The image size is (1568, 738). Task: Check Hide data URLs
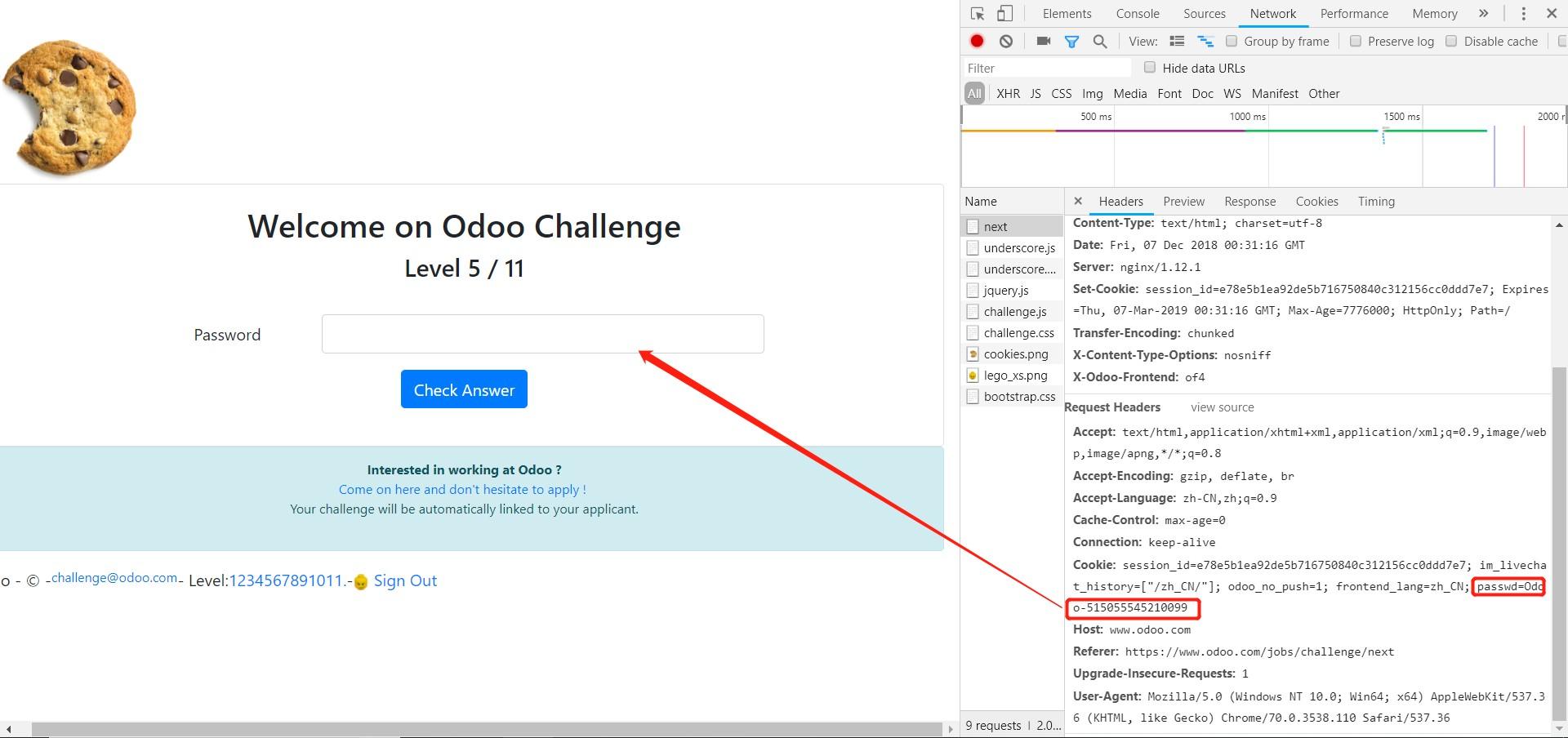pos(1150,68)
